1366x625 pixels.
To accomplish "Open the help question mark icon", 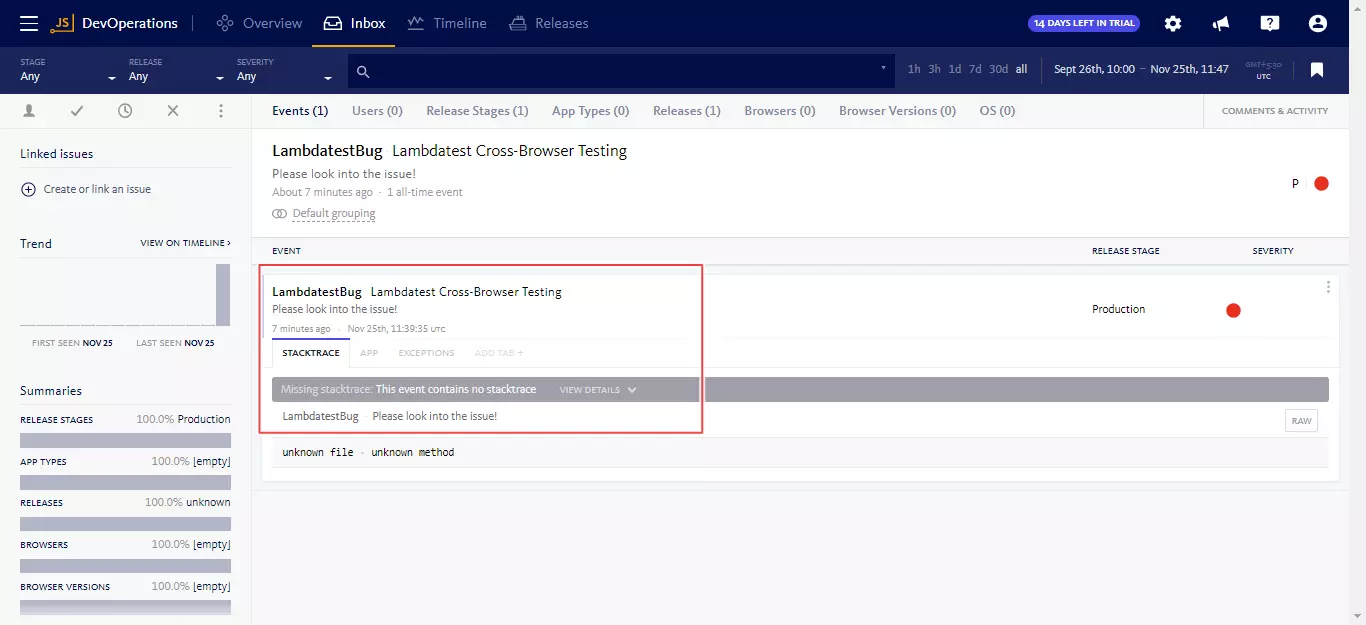I will click(x=1269, y=23).
